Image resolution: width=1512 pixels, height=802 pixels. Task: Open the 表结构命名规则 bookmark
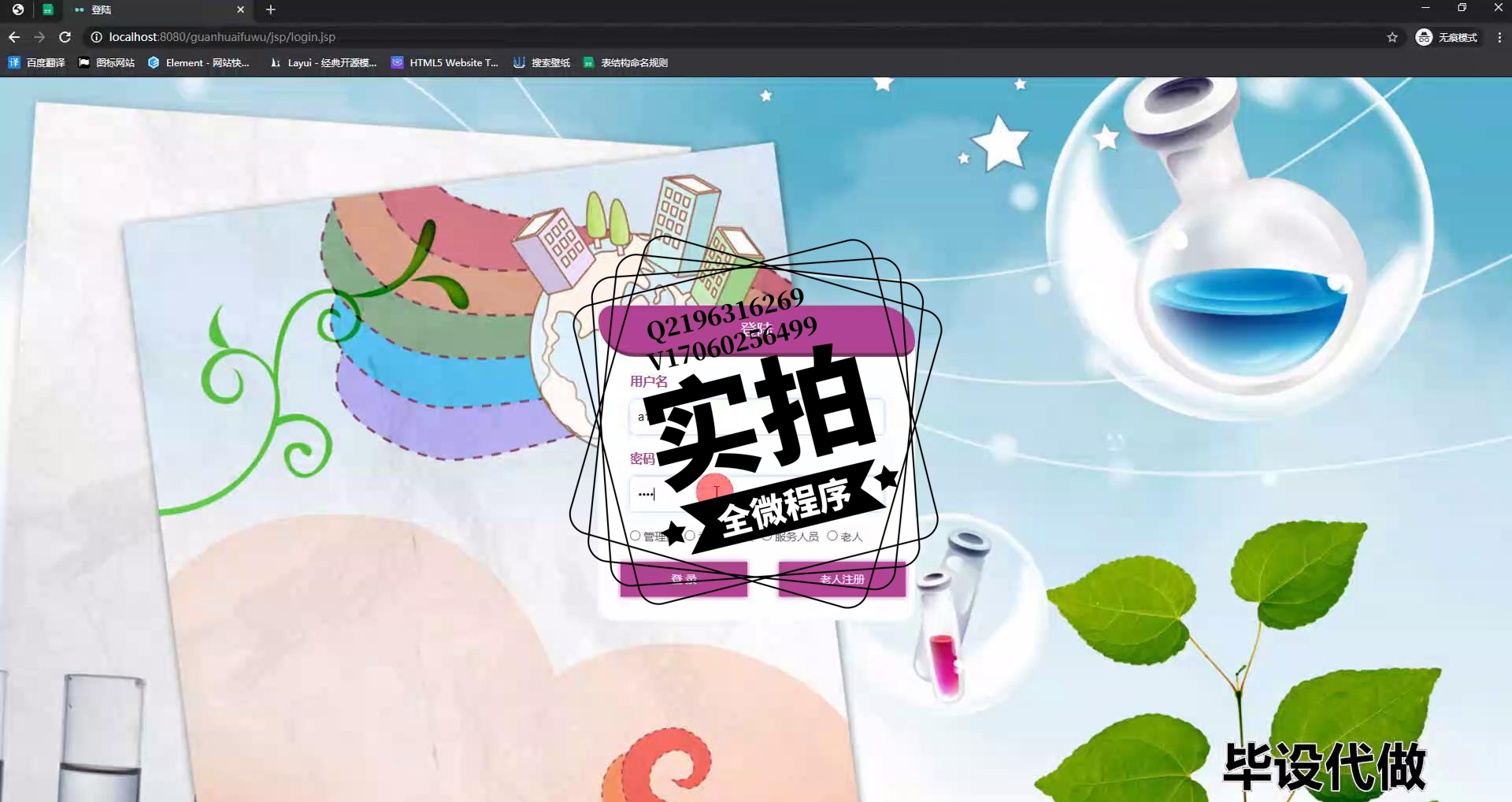click(x=625, y=62)
